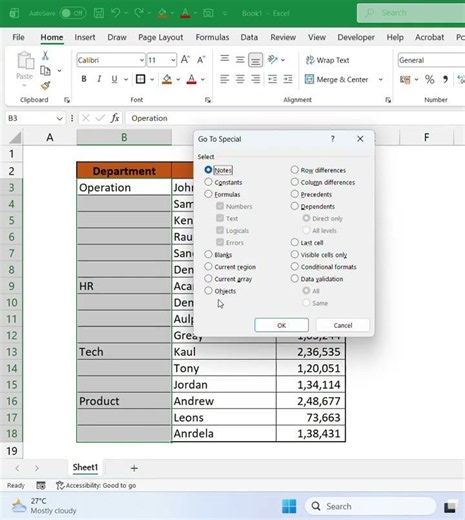Top align cell contents
The width and height of the screenshot is (465, 520).
[x=225, y=60]
